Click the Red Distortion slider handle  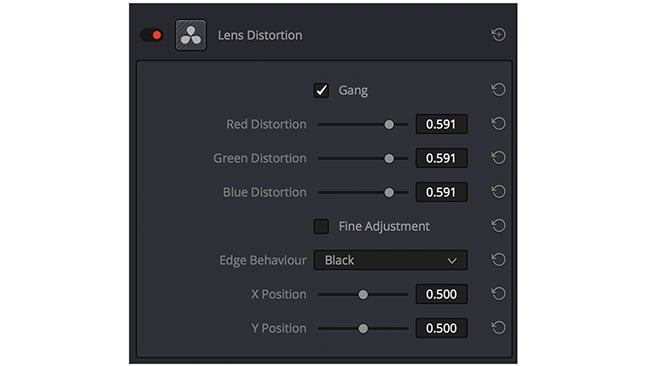pos(389,124)
